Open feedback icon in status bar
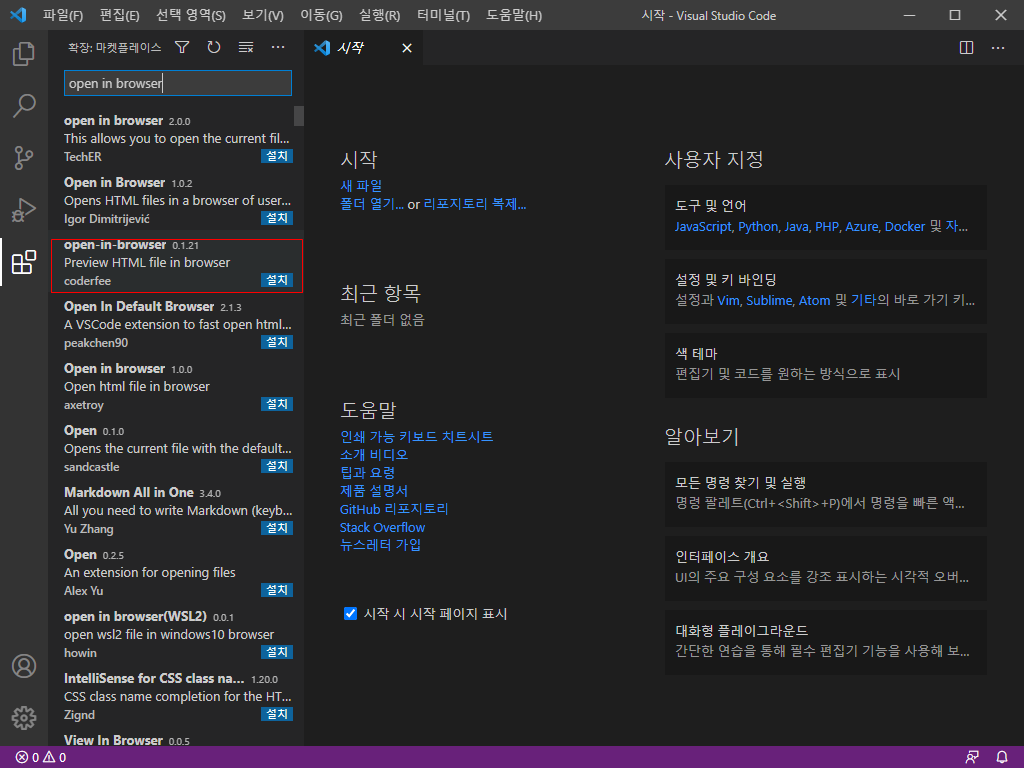Screen dimensions: 1024x768 coord(972,758)
